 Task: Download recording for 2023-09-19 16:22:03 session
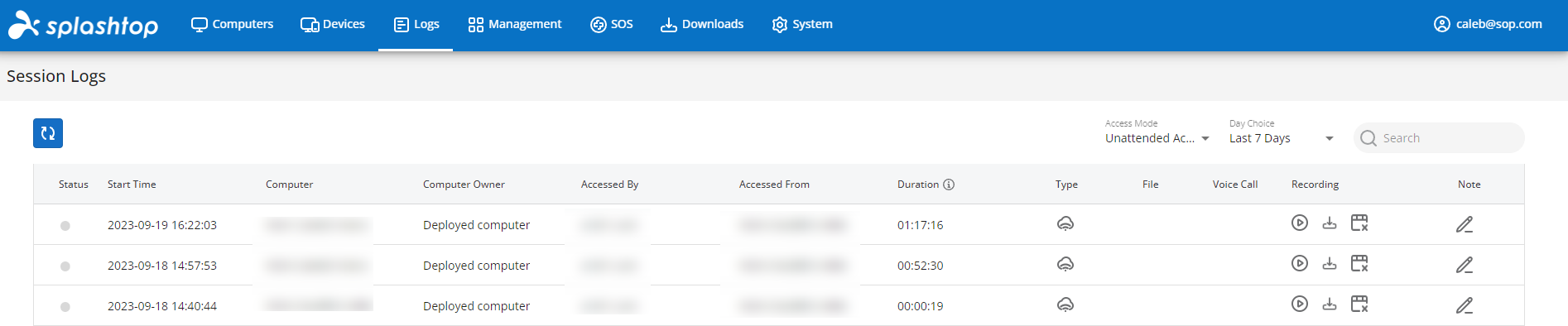coord(1330,223)
